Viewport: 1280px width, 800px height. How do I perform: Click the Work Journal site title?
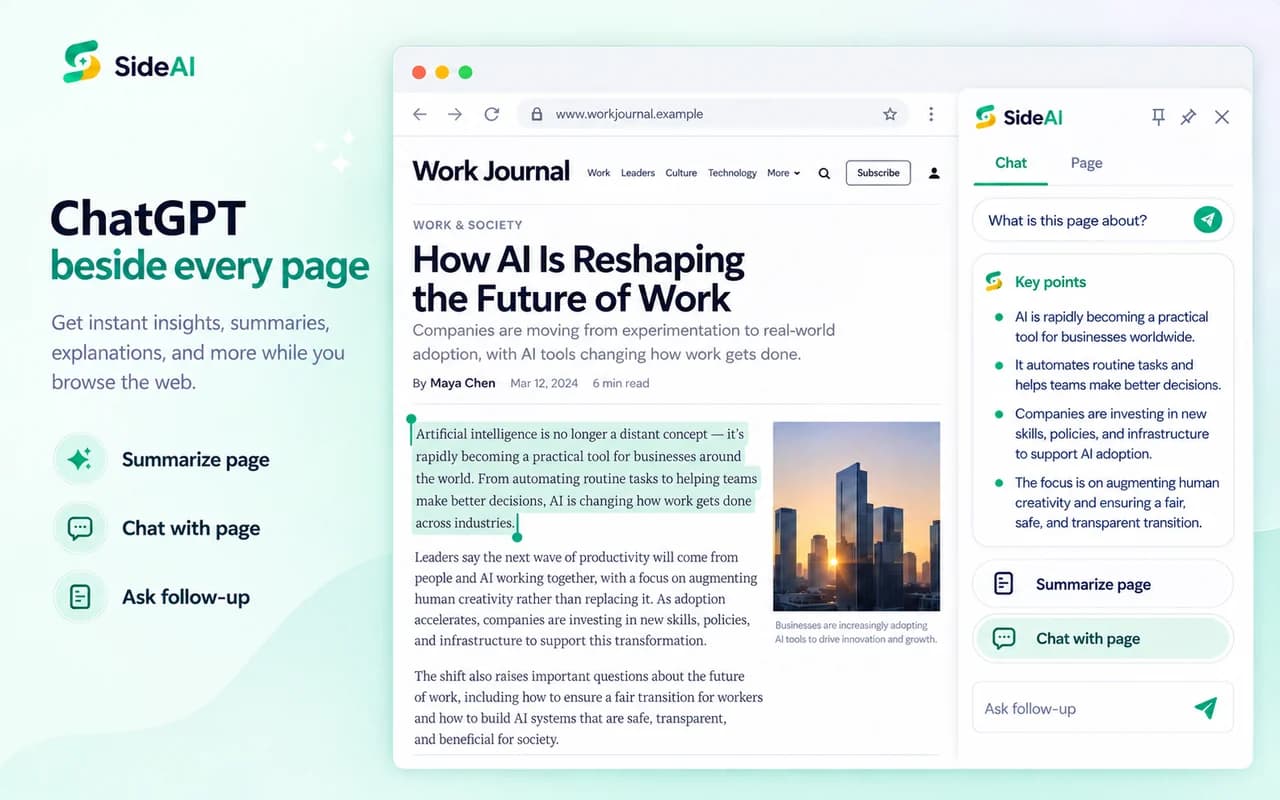(491, 171)
